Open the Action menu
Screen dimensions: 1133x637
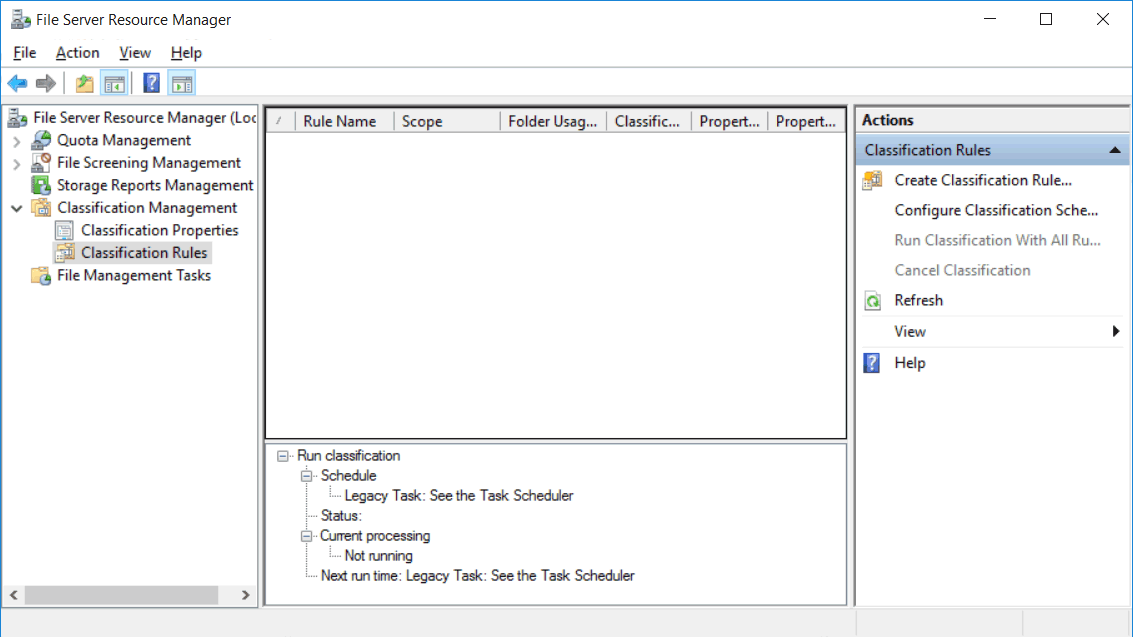click(77, 53)
